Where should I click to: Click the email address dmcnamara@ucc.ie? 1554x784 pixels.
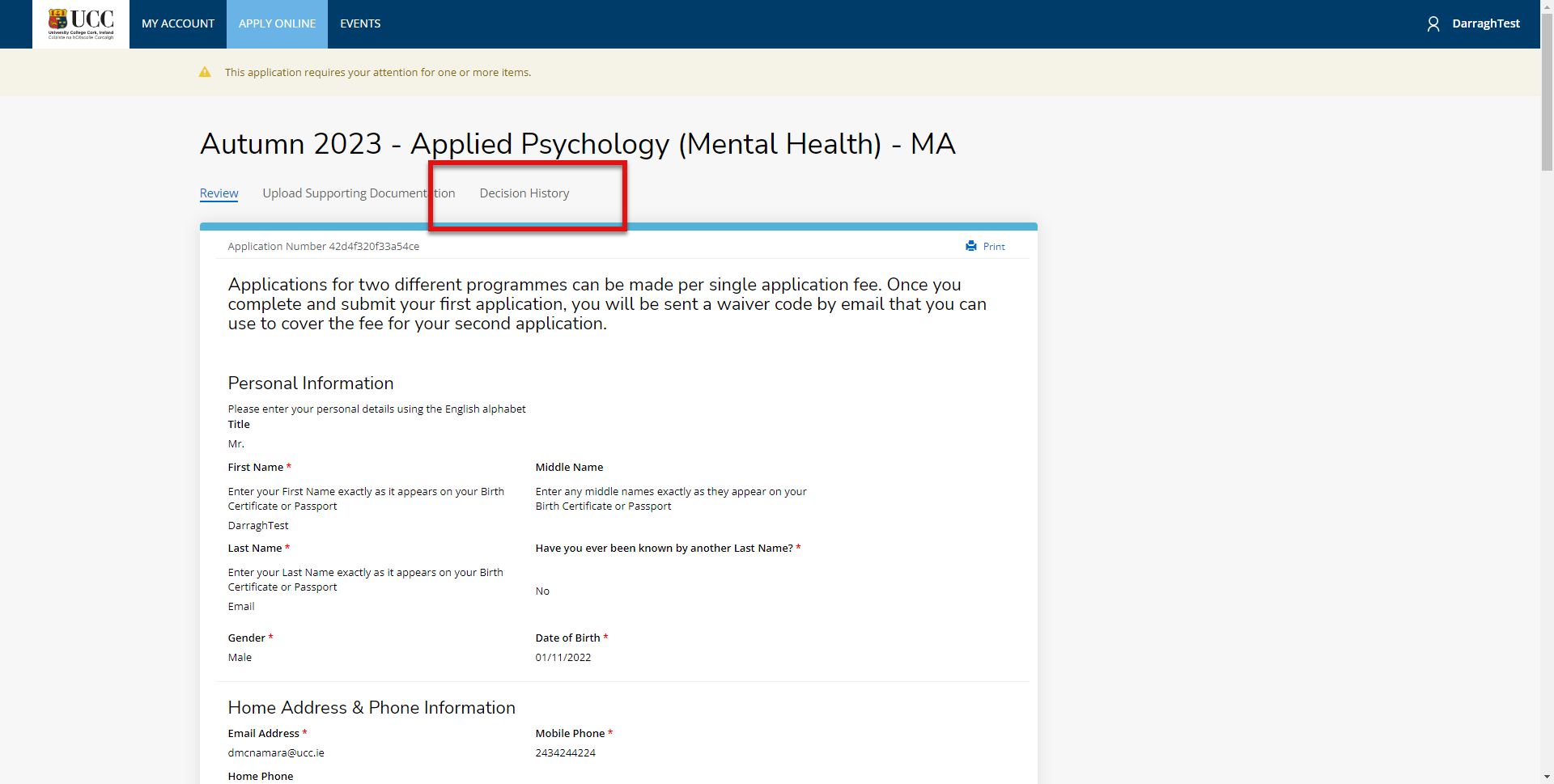[x=276, y=753]
